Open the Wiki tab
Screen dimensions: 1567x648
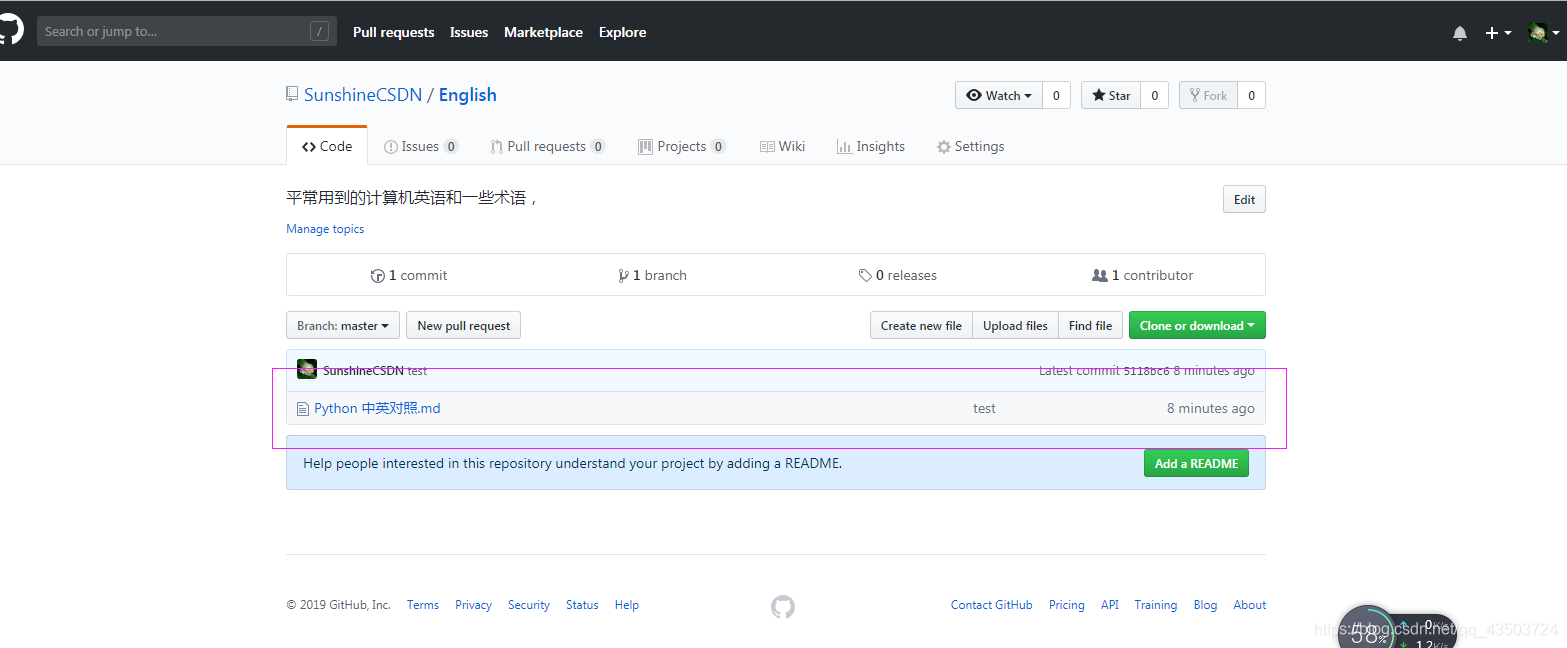[x=782, y=146]
